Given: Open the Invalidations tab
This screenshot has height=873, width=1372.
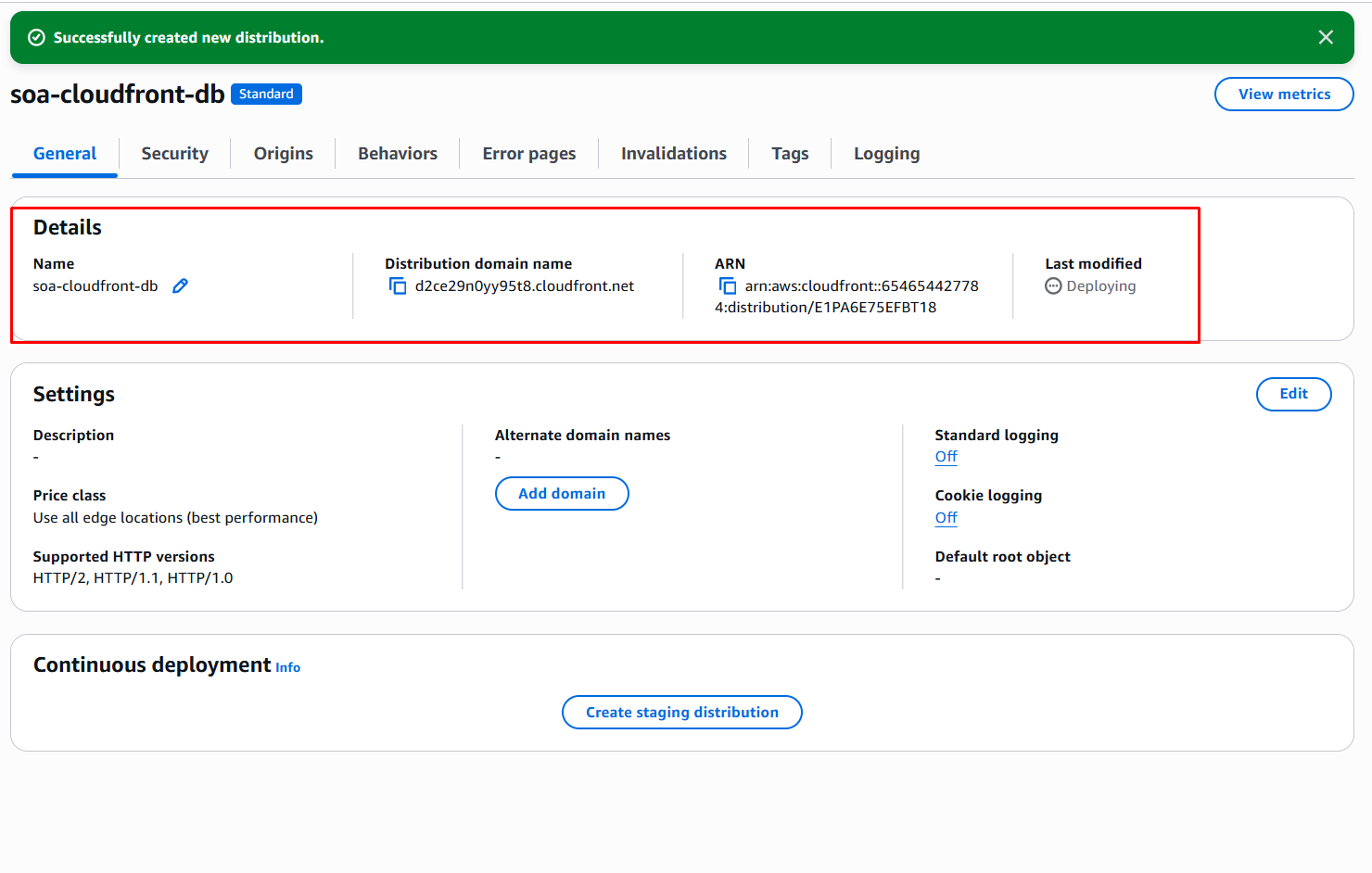Looking at the screenshot, I should (674, 154).
